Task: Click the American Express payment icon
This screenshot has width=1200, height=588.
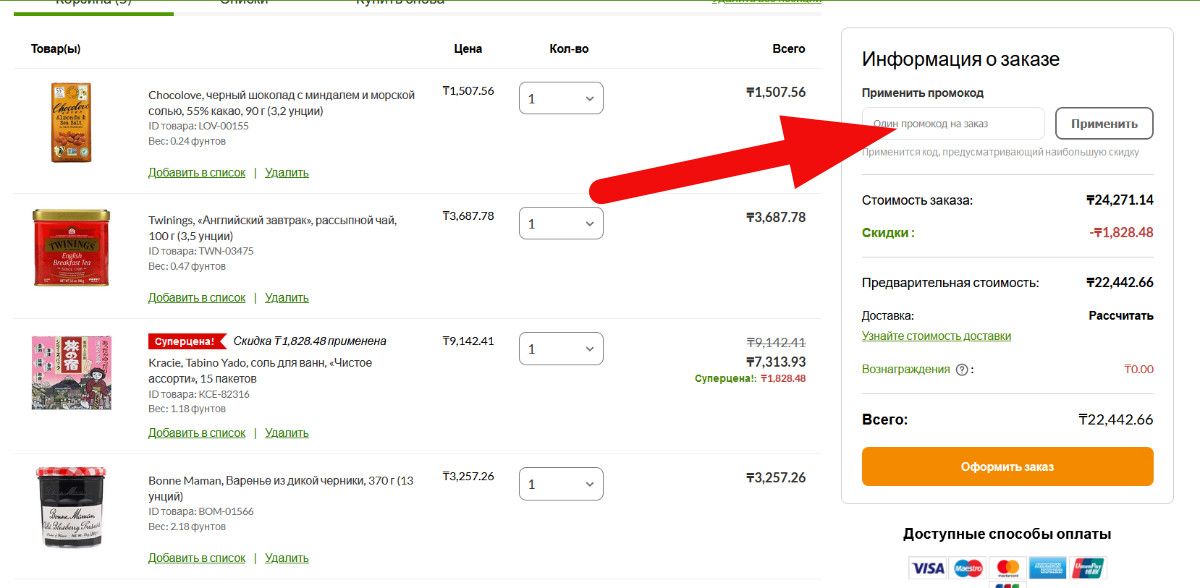Action: click(1047, 568)
